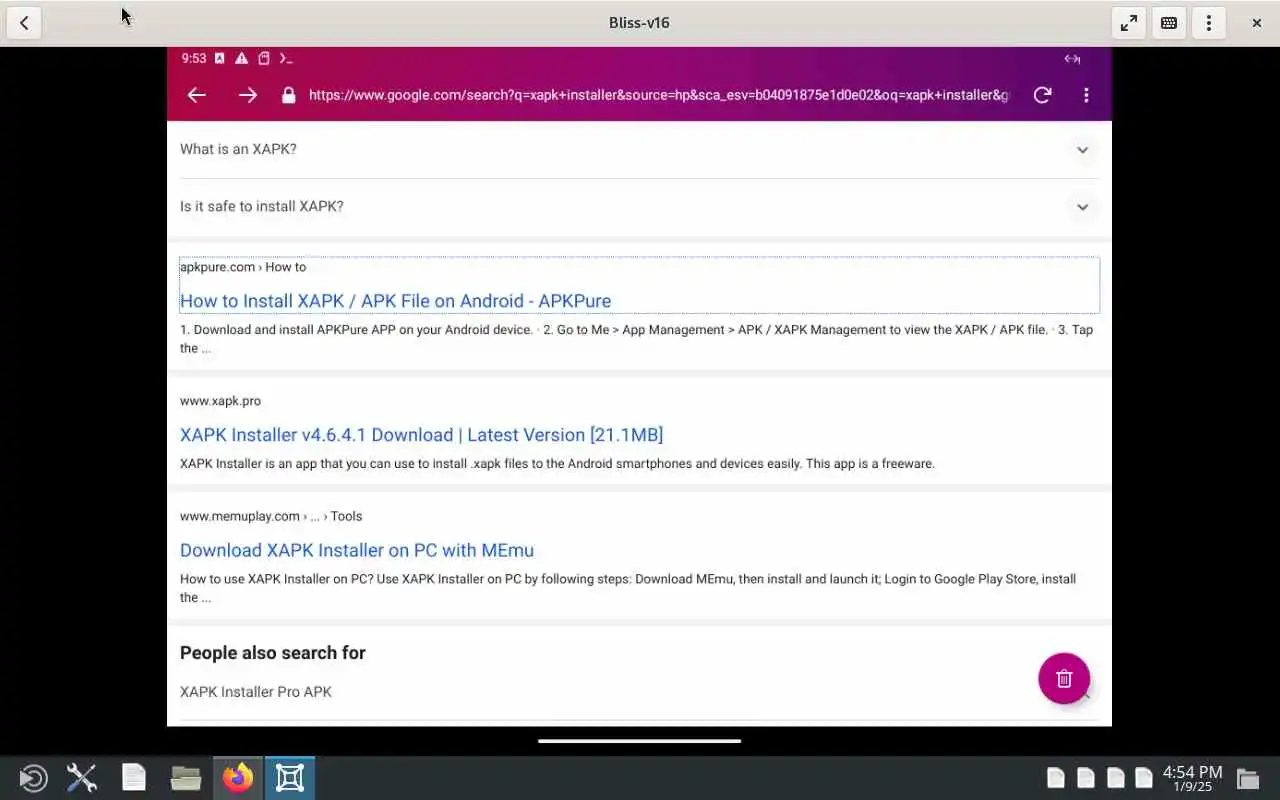The height and width of the screenshot is (800, 1280).
Task: Click the 9:53 time in Android status bar
Action: click(x=193, y=59)
